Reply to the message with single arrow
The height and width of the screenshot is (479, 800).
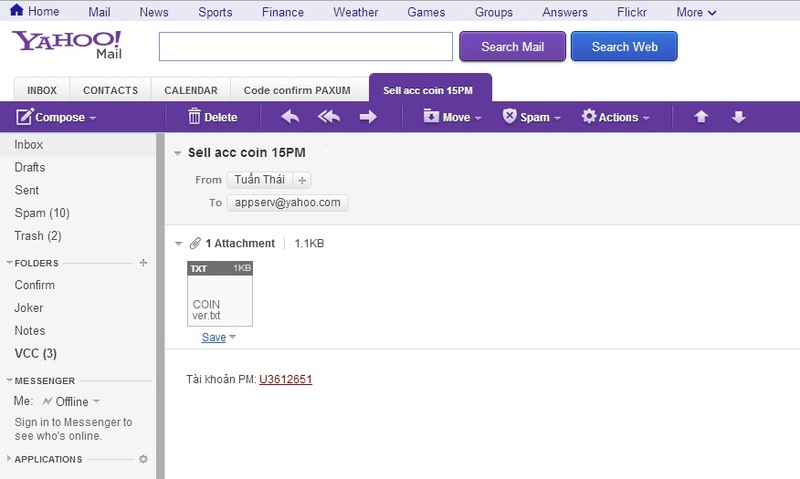[x=290, y=117]
